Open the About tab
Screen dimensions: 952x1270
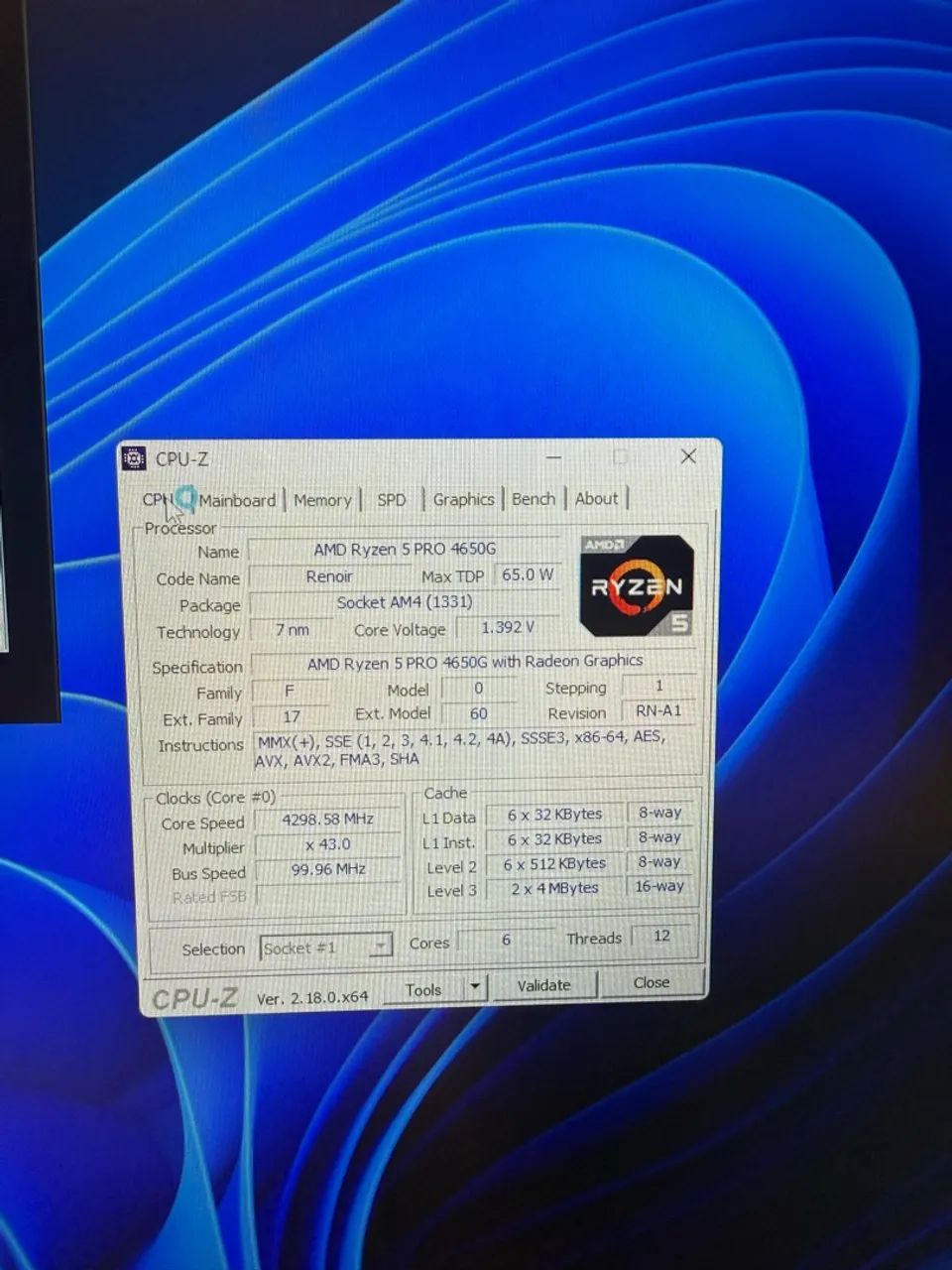coord(597,499)
